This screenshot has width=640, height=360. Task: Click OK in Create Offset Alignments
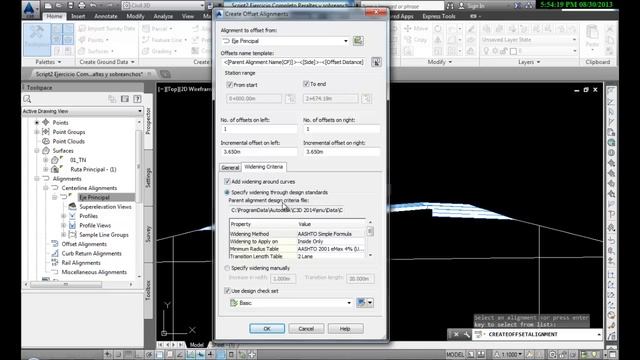[x=267, y=329]
